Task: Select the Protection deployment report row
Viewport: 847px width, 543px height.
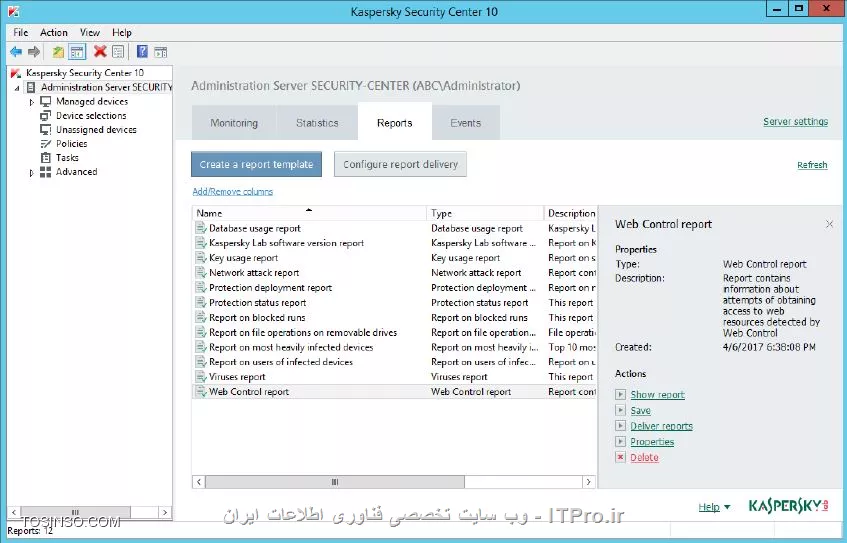Action: point(394,288)
